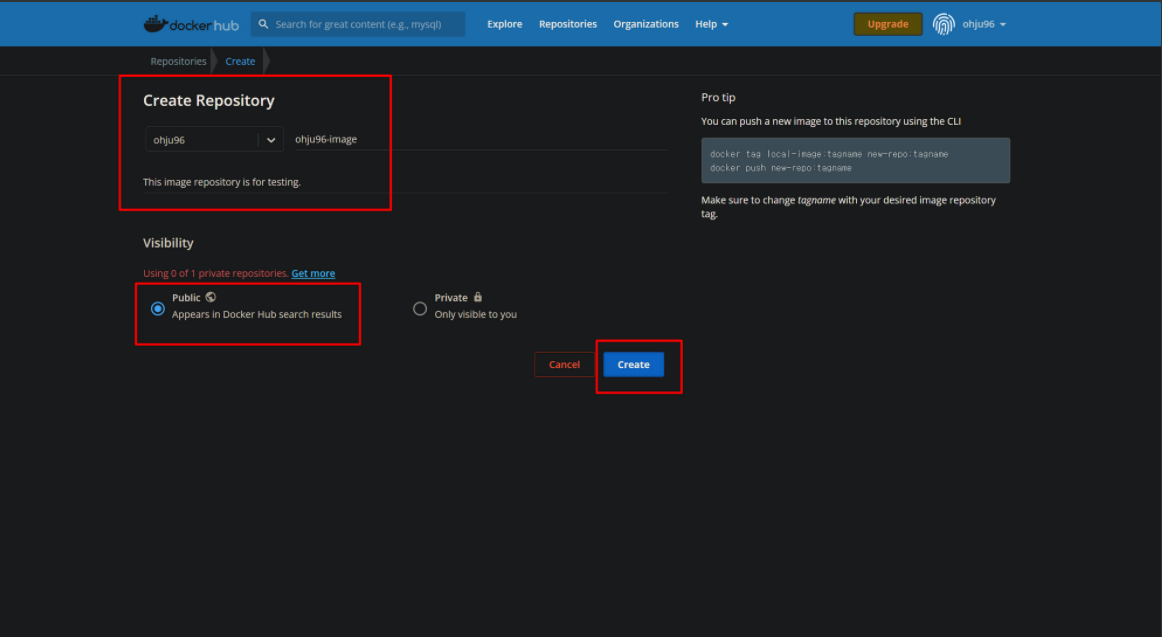Click the search magnifier icon
1162x637 pixels.
pos(263,24)
